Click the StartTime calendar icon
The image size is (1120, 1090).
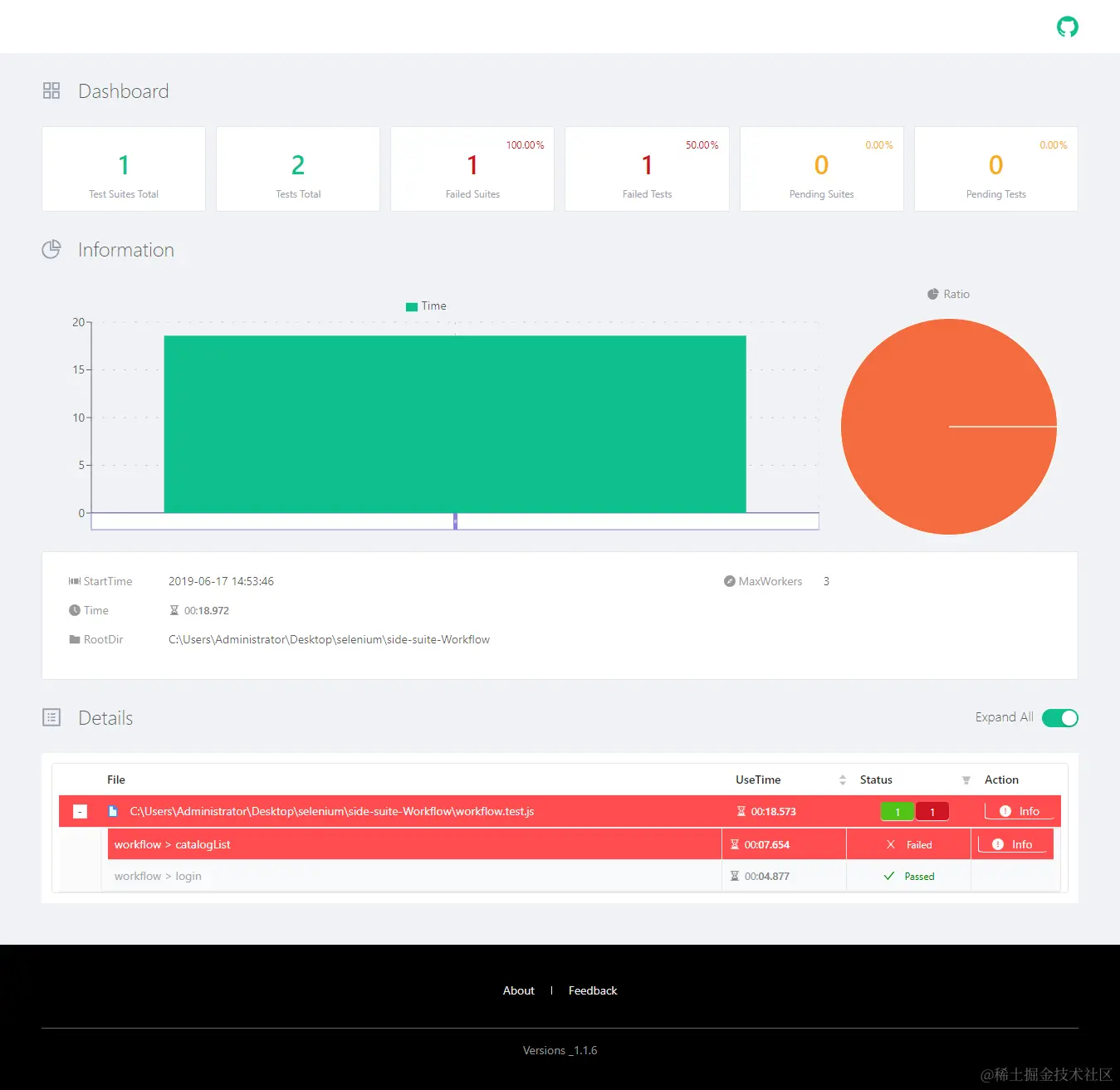click(73, 581)
